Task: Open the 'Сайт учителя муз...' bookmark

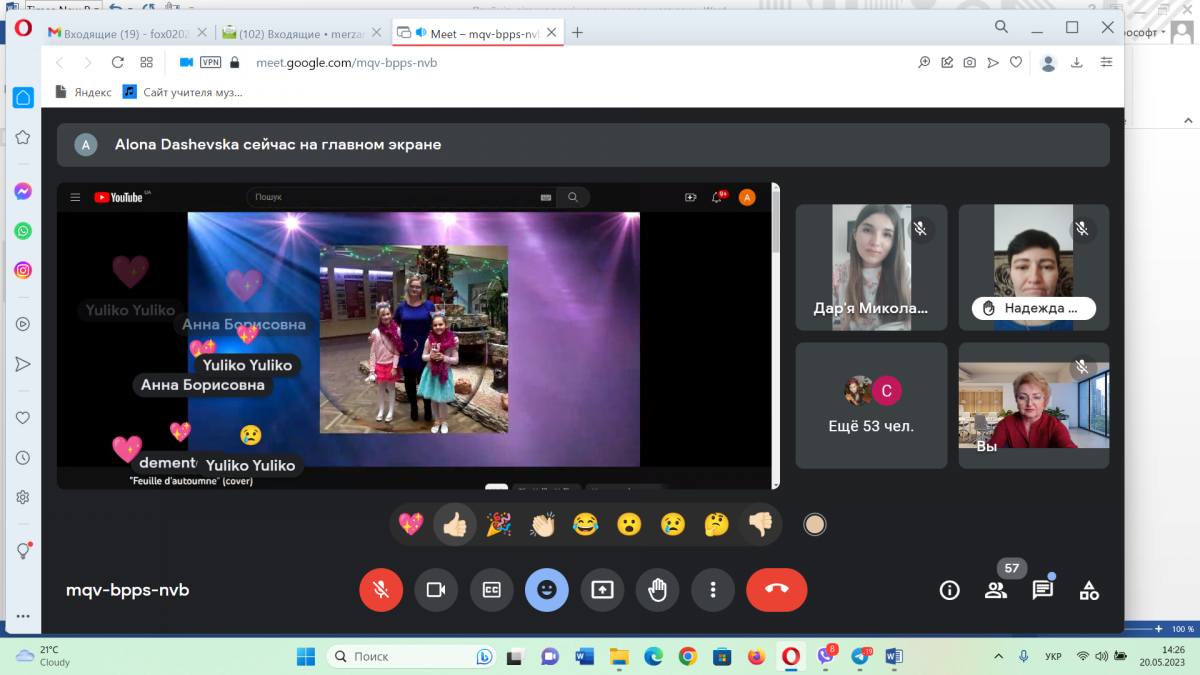Action: point(183,92)
